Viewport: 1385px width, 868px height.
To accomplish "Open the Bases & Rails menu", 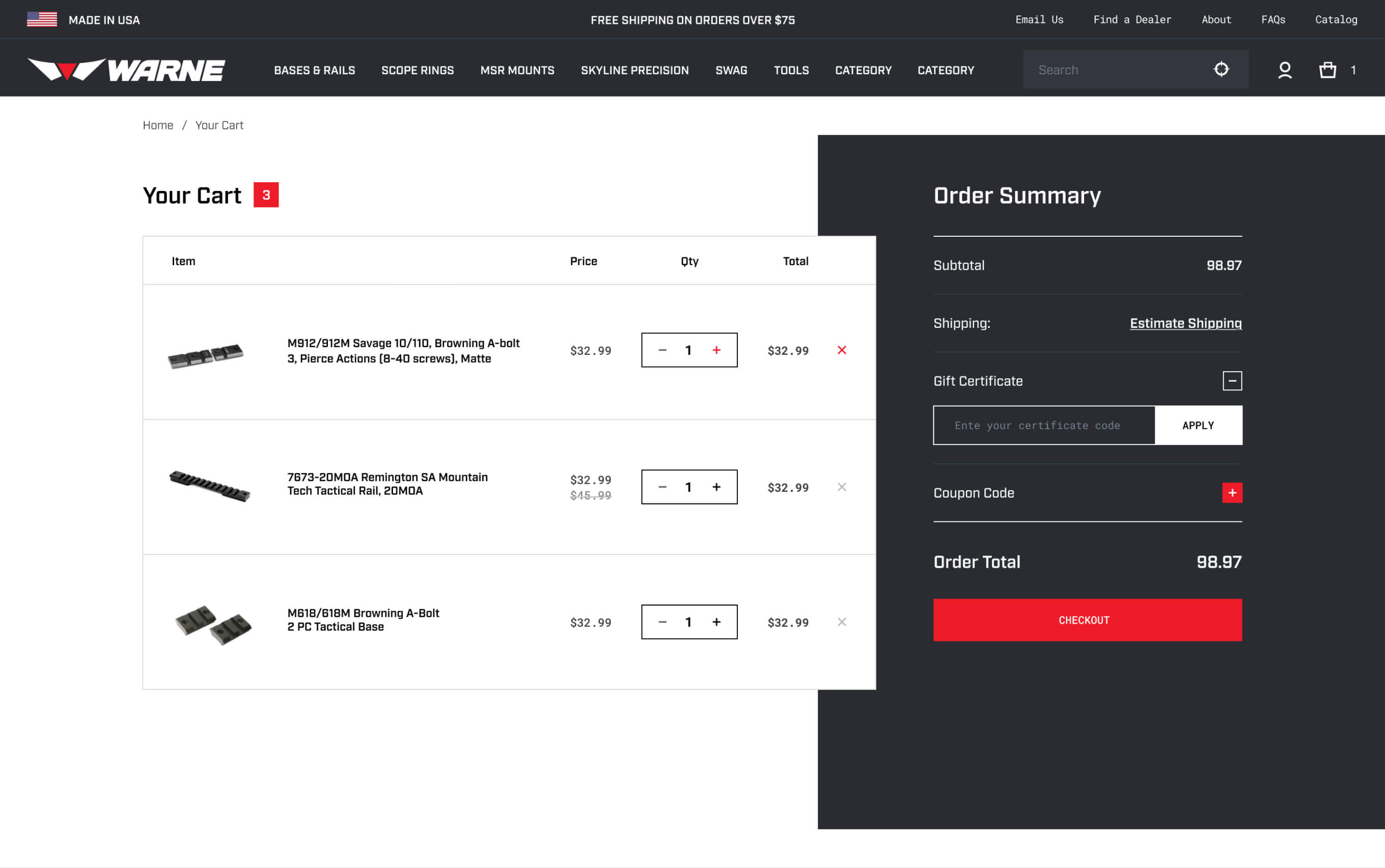I will point(314,70).
